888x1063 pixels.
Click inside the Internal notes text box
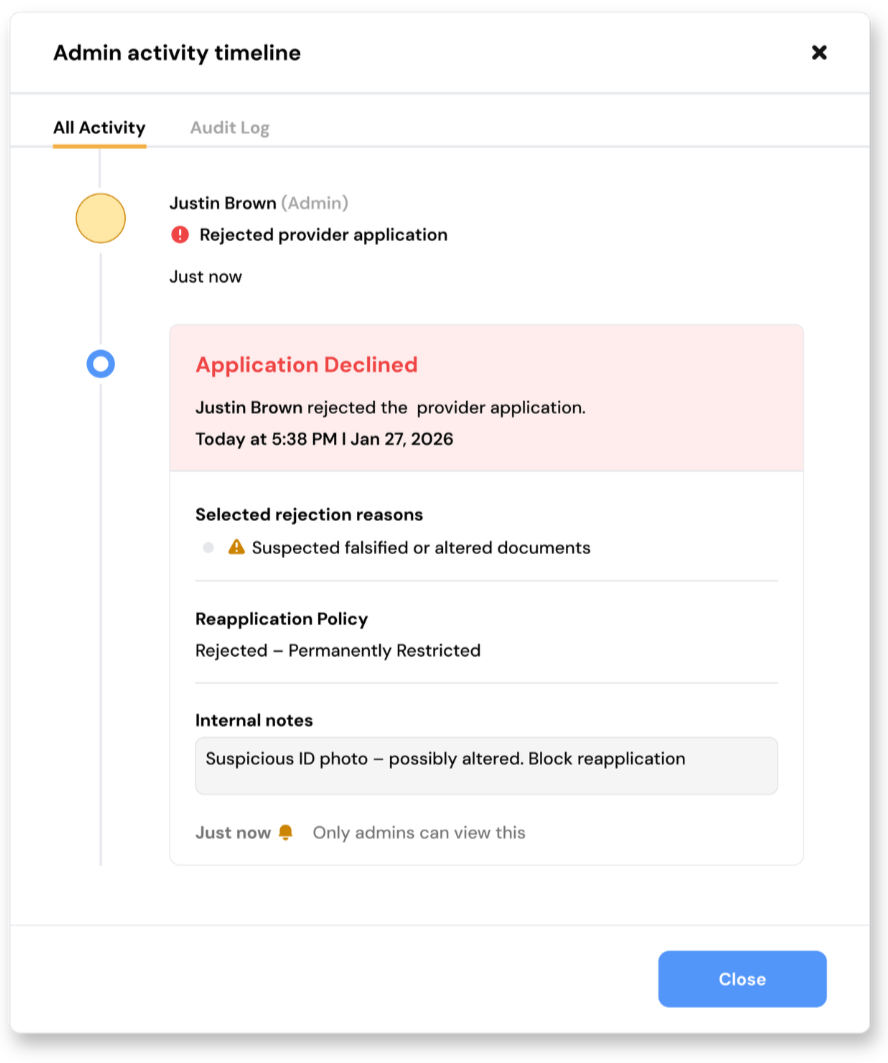pyautogui.click(x=486, y=765)
